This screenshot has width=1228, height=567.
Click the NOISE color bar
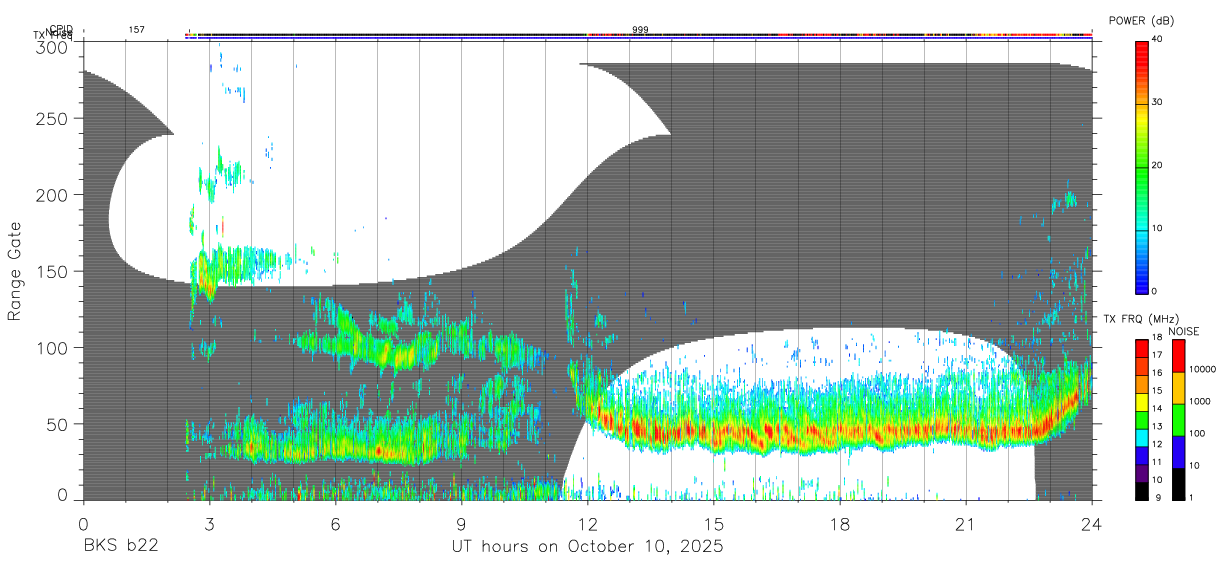[1178, 420]
